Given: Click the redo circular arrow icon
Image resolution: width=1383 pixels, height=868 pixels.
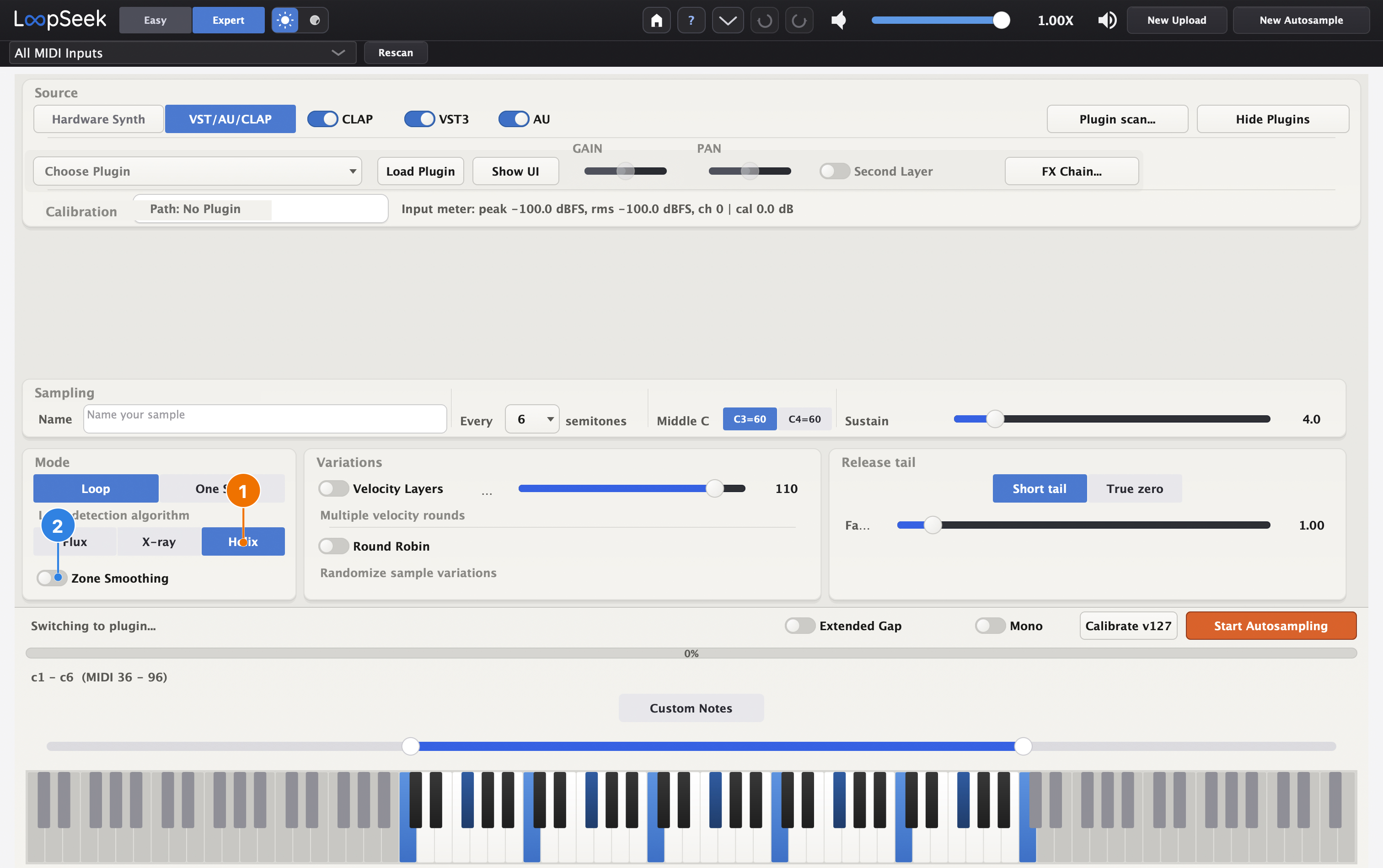Looking at the screenshot, I should click(x=799, y=21).
